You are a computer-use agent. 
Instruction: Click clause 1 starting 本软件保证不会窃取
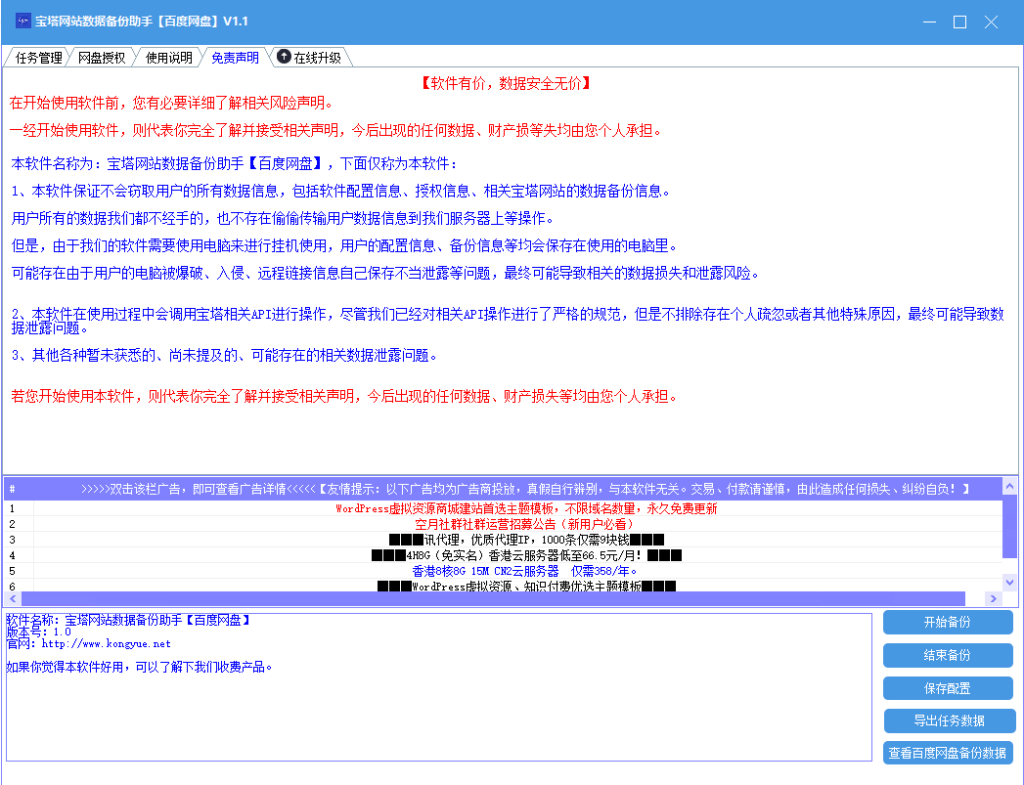click(x=341, y=191)
